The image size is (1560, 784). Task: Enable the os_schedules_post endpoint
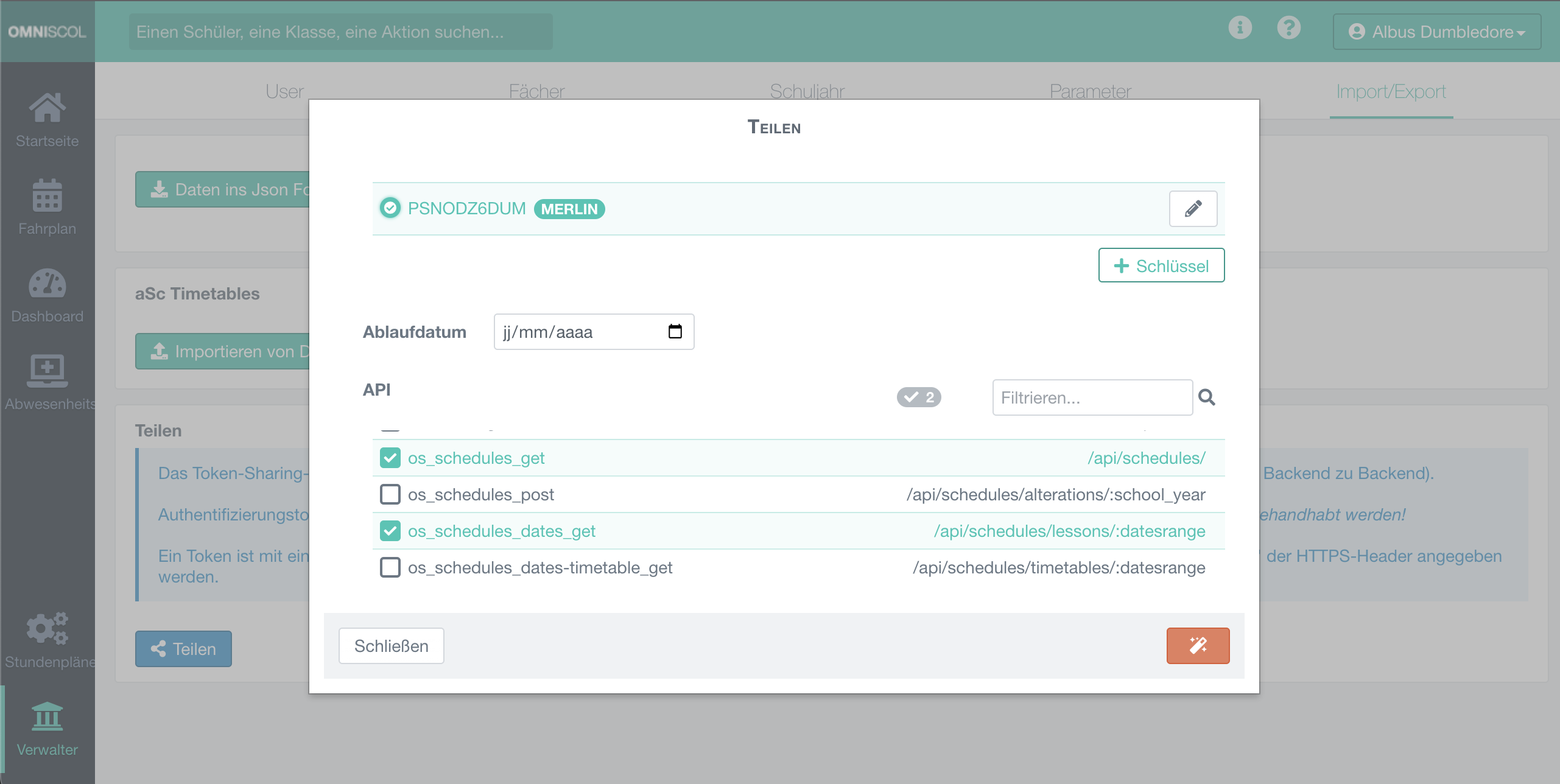click(390, 494)
